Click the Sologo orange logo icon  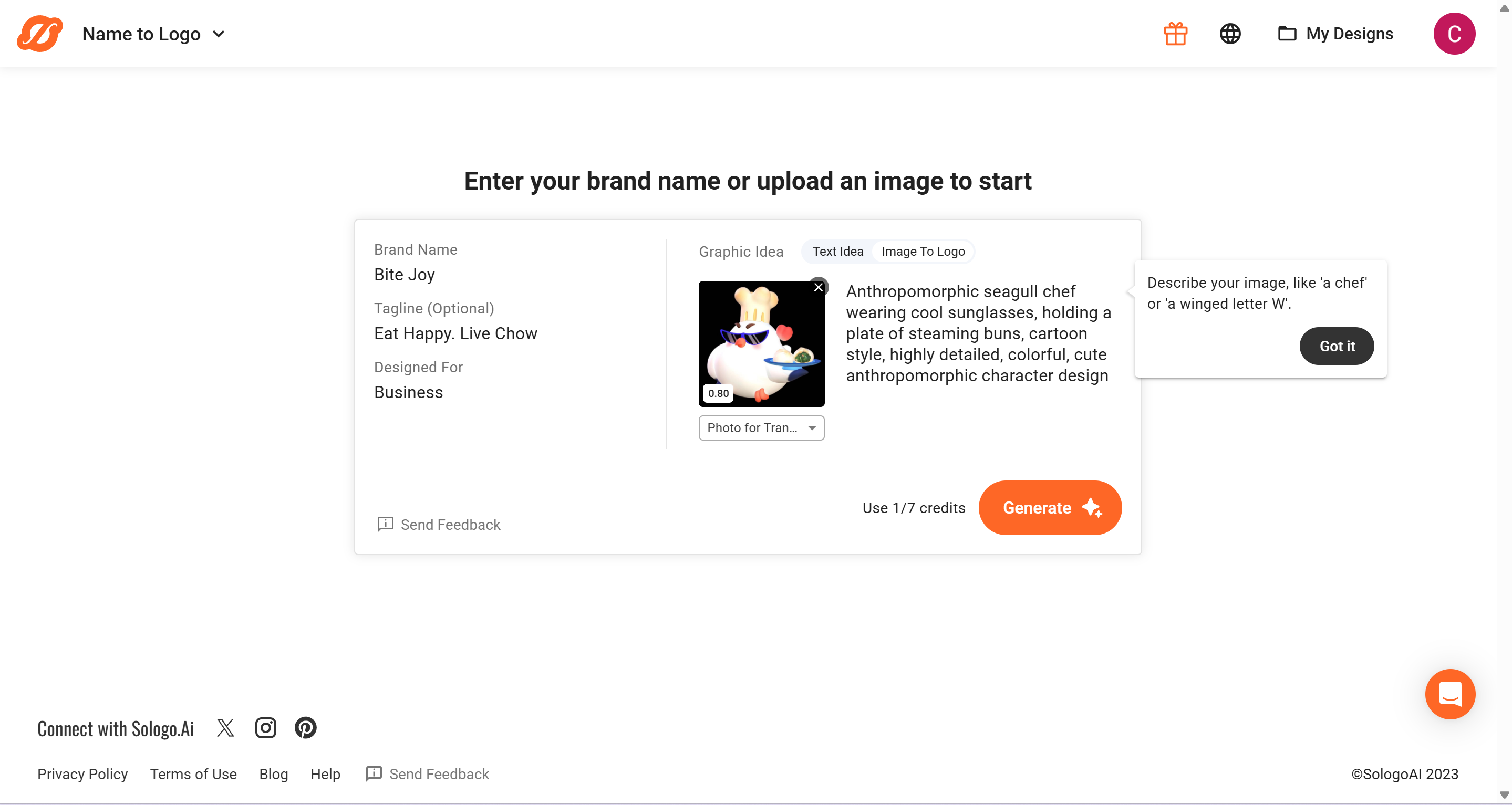point(40,34)
